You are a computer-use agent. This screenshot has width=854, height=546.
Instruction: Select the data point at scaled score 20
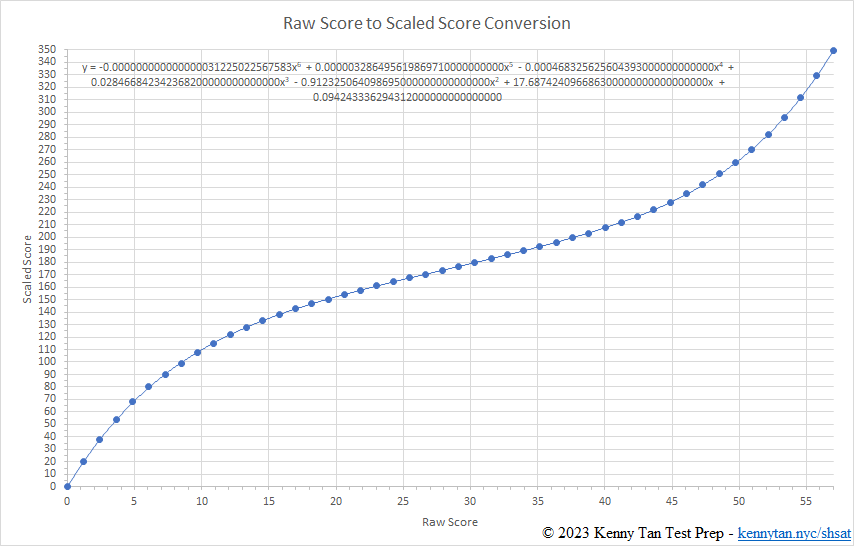(83, 462)
